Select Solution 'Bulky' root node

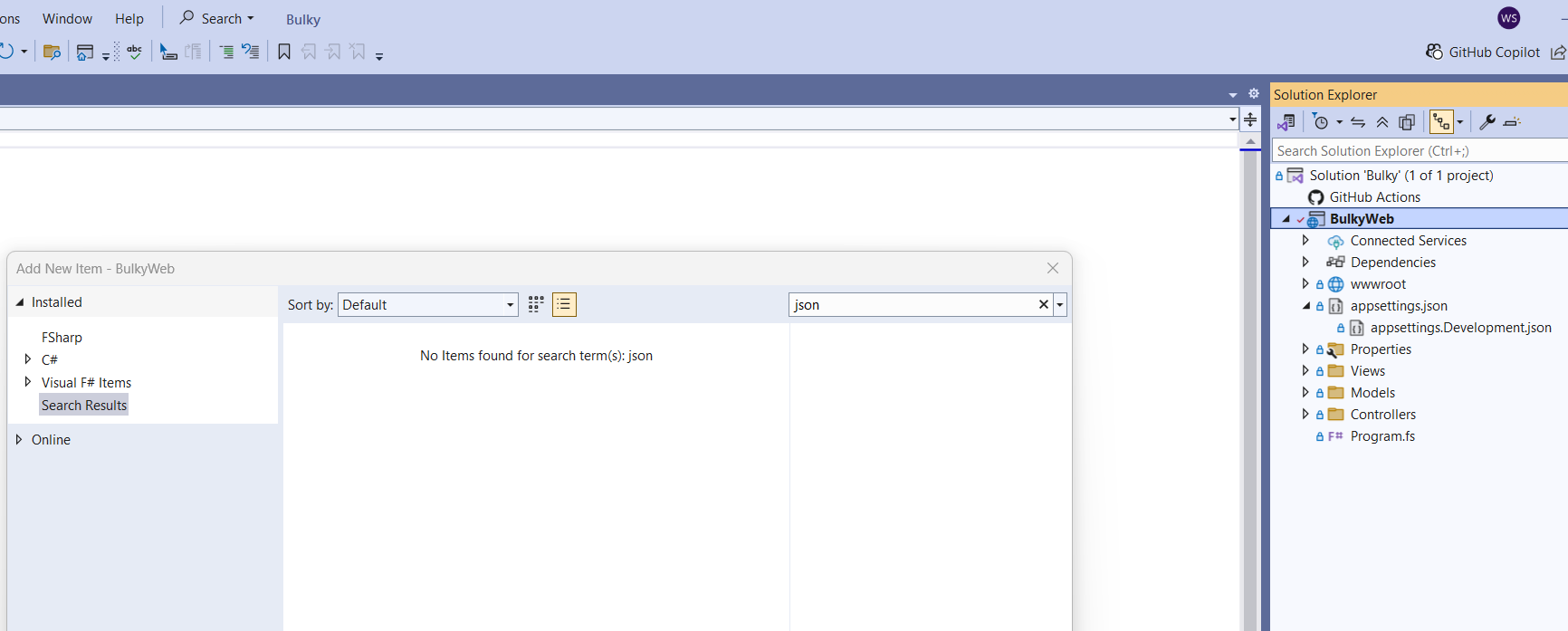click(x=1401, y=175)
